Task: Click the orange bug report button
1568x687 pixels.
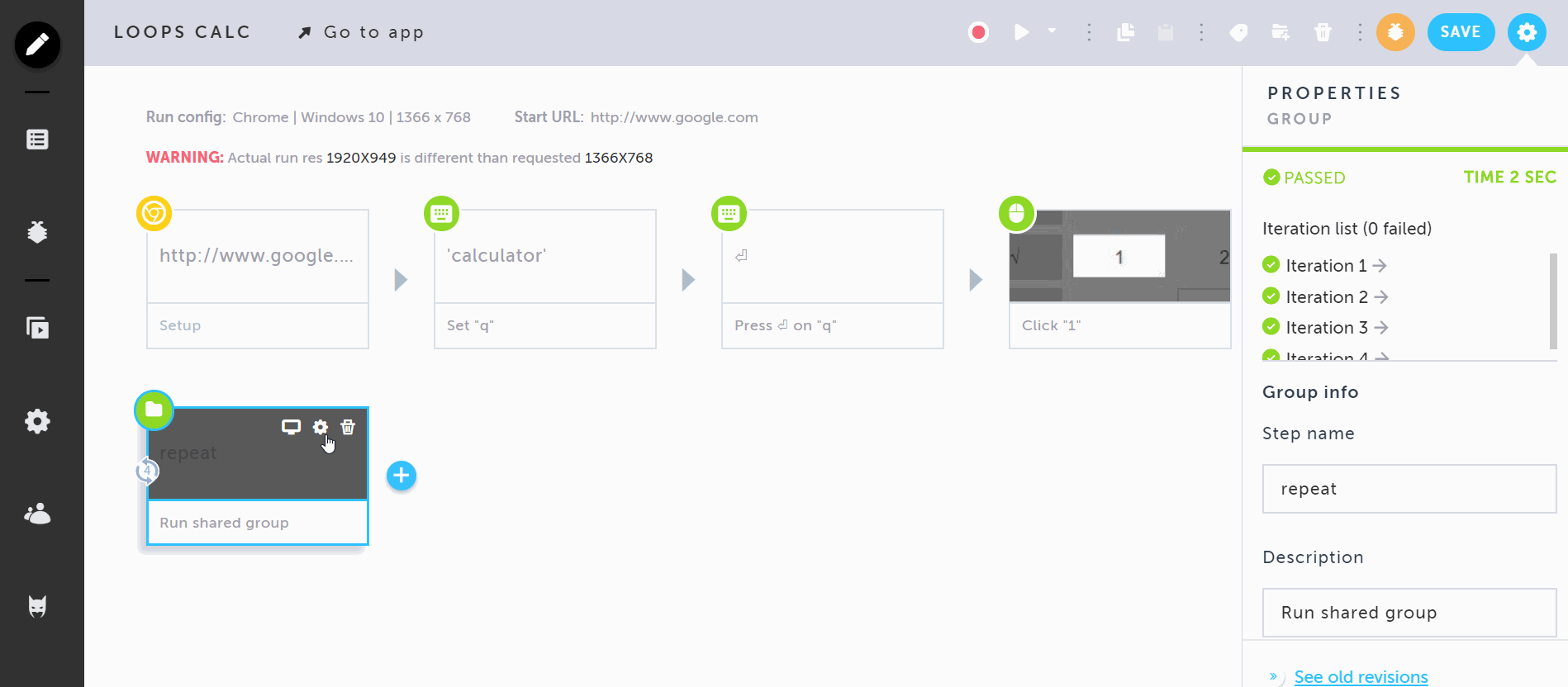Action: [1395, 32]
